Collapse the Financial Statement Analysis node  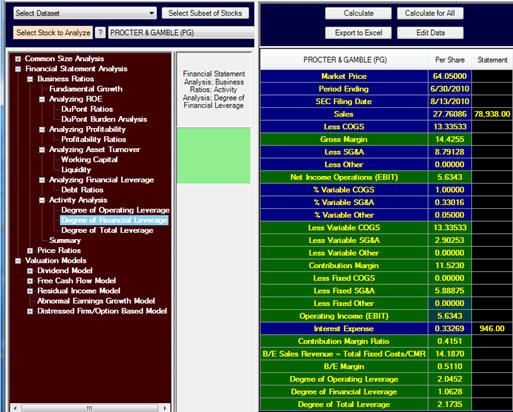coord(18,69)
